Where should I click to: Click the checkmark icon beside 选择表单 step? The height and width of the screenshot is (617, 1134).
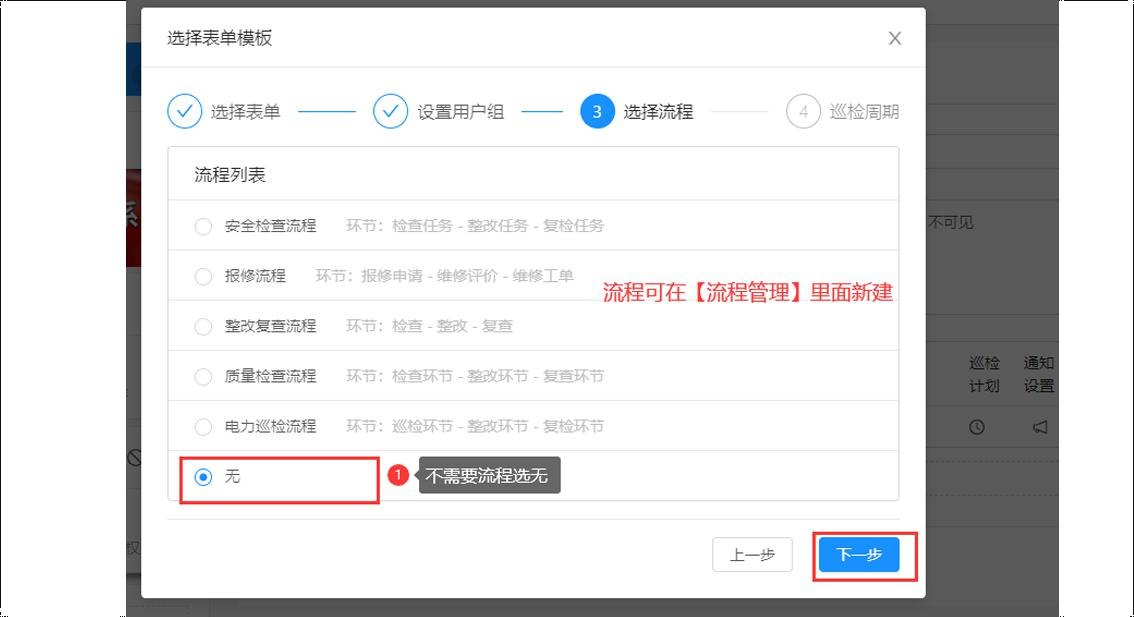183,111
